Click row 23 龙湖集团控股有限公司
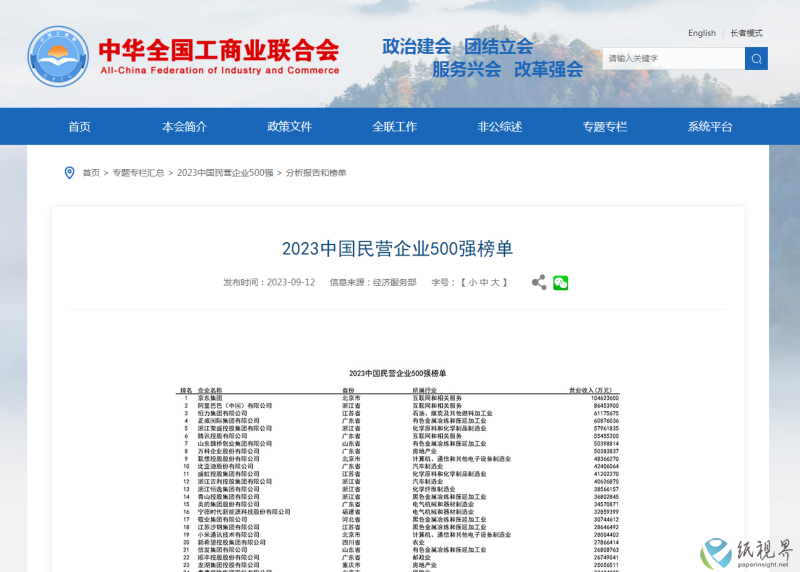The width and height of the screenshot is (800, 572). [229, 565]
